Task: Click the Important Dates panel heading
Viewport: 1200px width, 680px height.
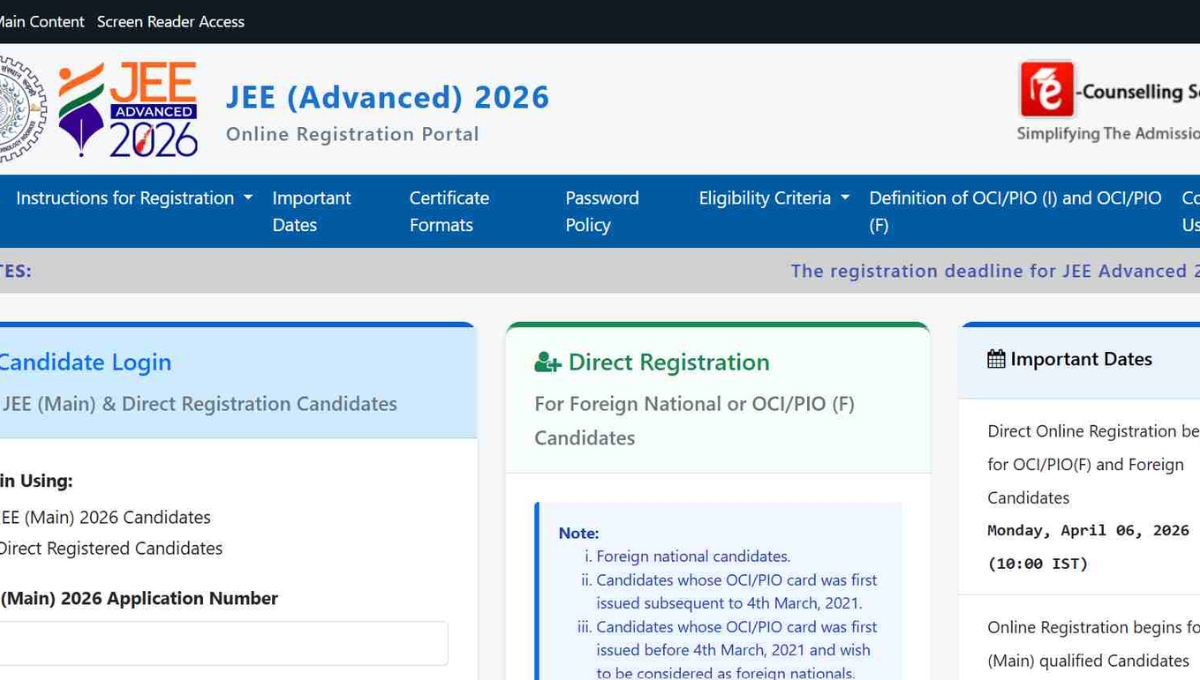Action: point(1081,359)
